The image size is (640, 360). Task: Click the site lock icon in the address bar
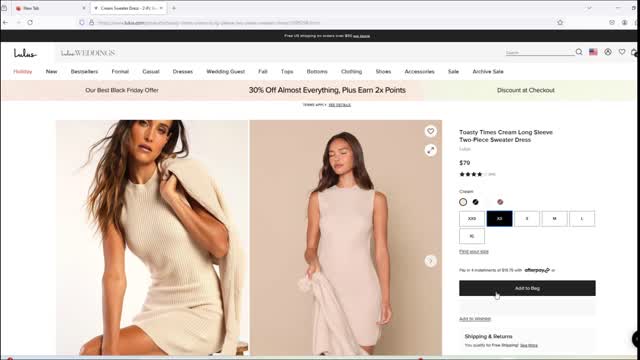[x=91, y=22]
